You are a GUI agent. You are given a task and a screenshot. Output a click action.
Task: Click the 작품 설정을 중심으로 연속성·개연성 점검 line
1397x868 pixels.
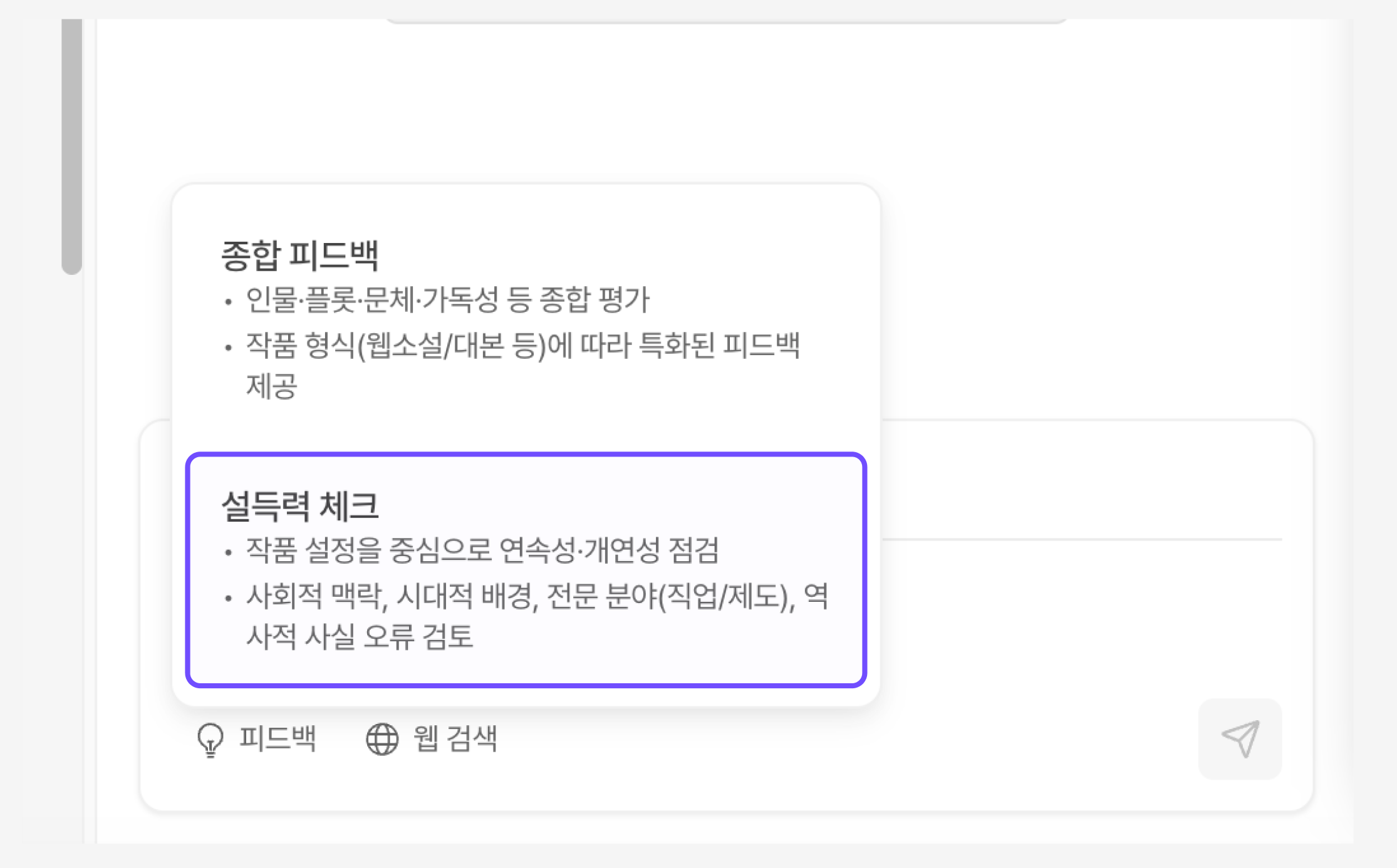pyautogui.click(x=482, y=550)
